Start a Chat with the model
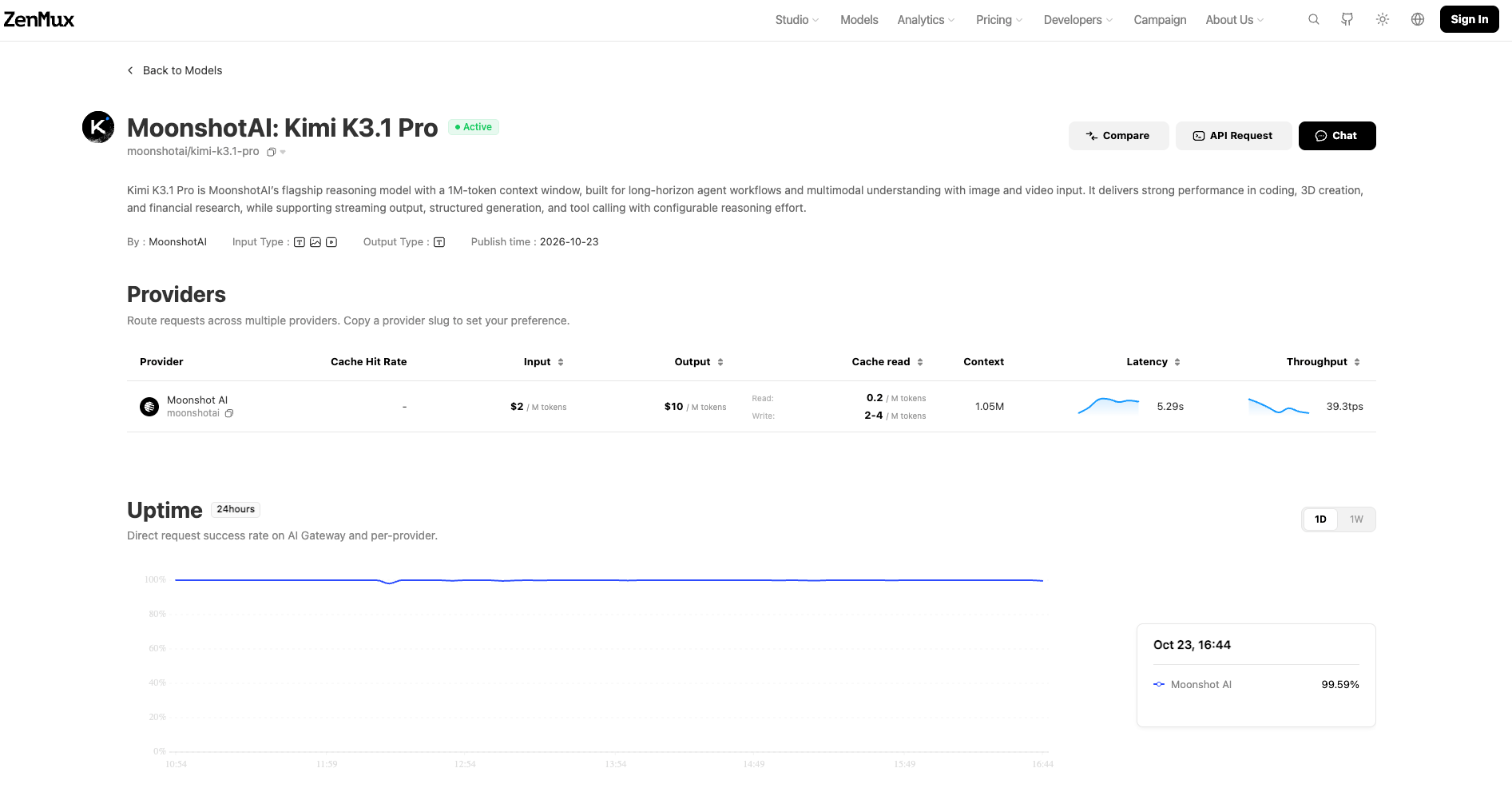 point(1337,136)
